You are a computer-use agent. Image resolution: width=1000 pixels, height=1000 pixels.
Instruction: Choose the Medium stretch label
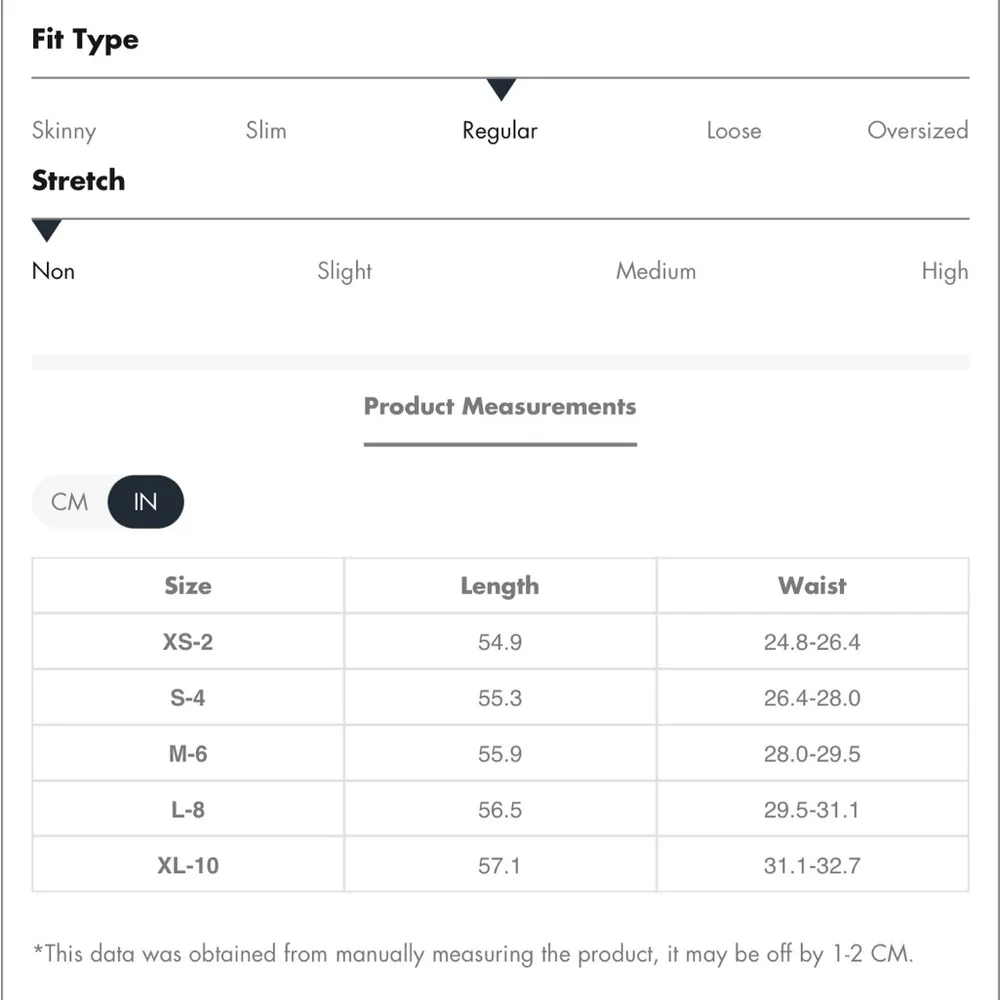tap(656, 271)
